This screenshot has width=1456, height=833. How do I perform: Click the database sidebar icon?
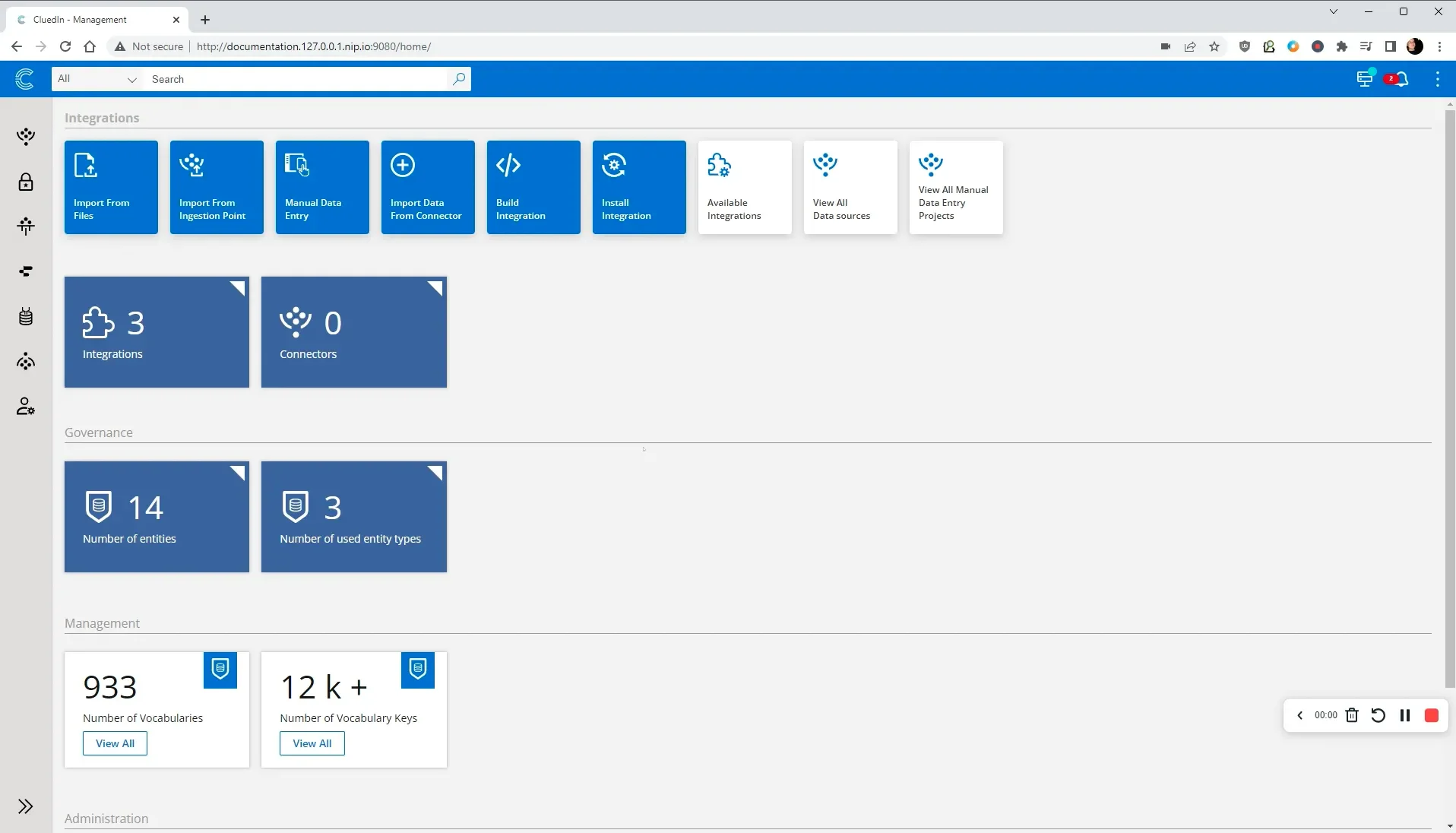[x=26, y=317]
